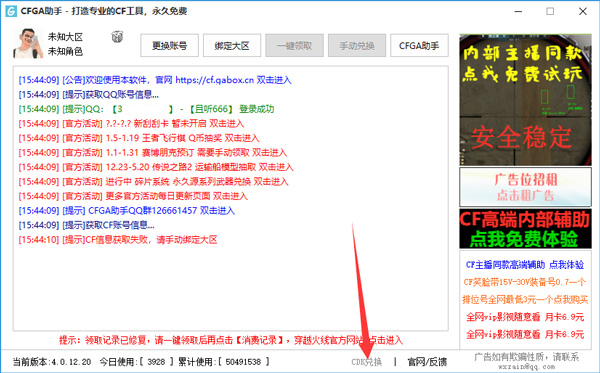This screenshot has height=373, width=600.
Task: Select the 王者飞行棋 Q币抽奖 activity entry
Action: 139,138
